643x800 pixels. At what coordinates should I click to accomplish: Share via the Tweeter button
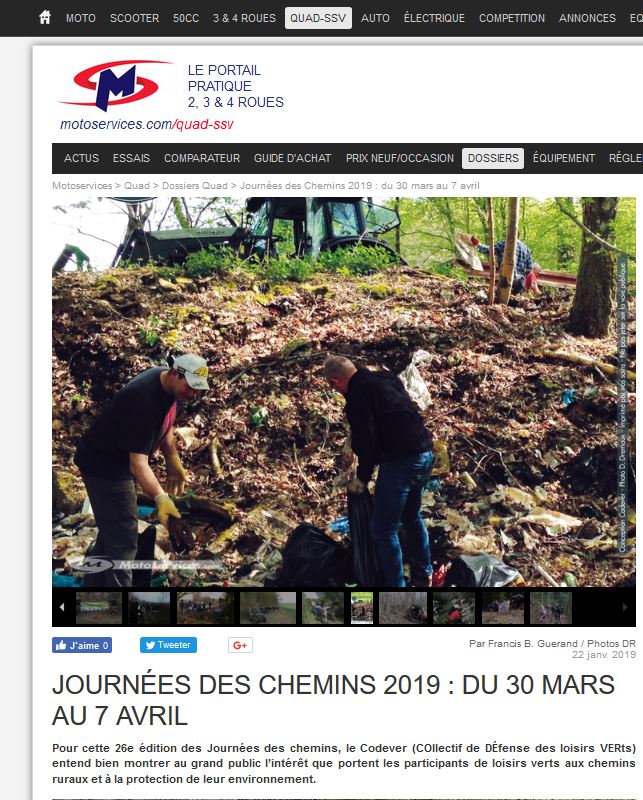point(168,645)
